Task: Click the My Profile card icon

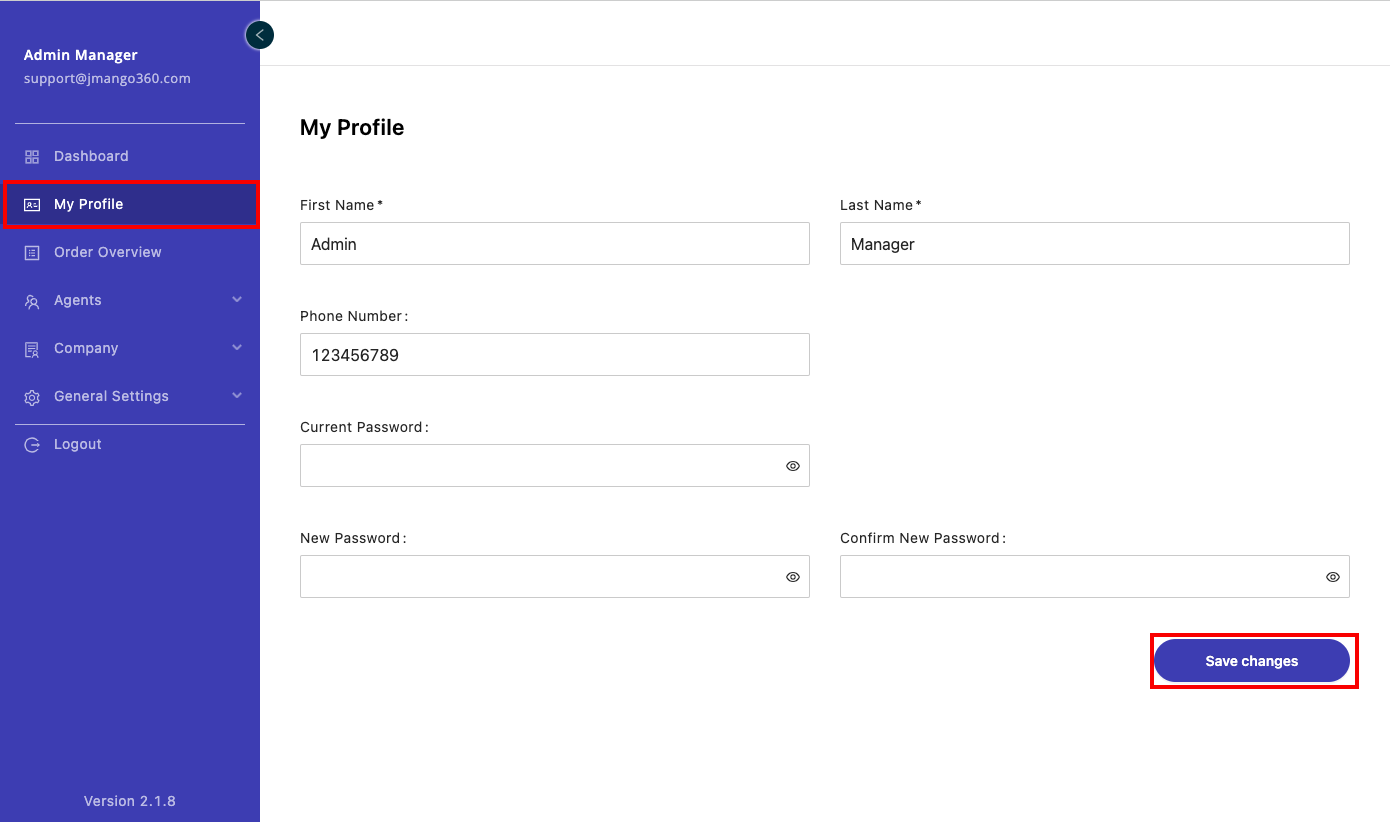Action: 32,204
